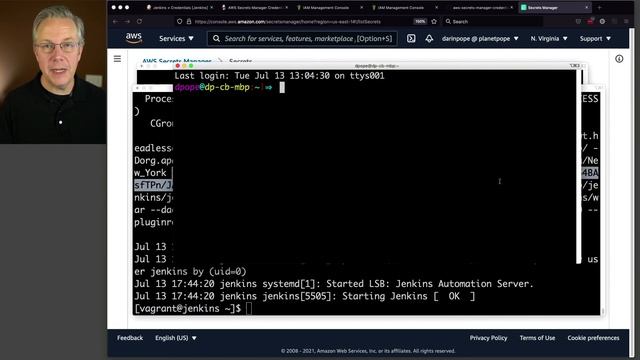Click the 'Last login: Tue Jul 13' line

[279, 76]
